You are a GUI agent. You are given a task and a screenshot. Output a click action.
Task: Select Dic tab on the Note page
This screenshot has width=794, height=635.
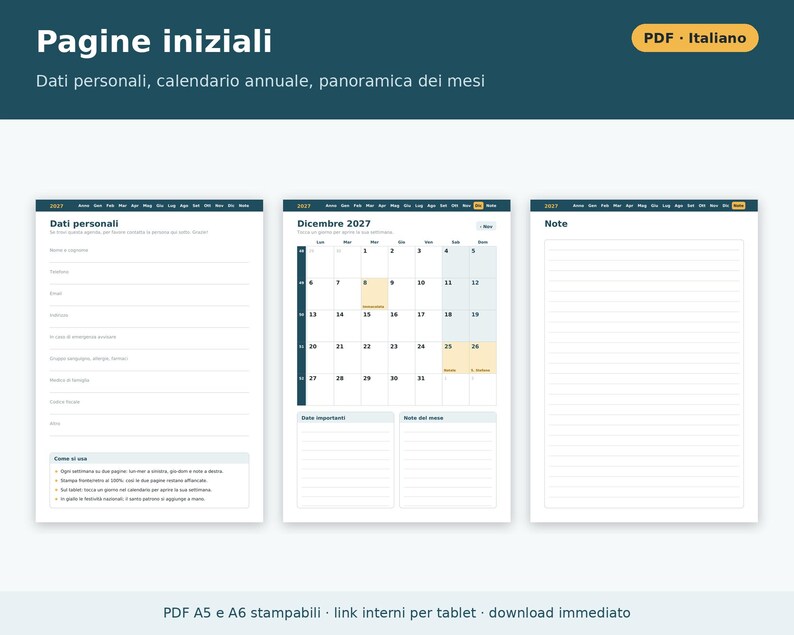click(x=726, y=206)
